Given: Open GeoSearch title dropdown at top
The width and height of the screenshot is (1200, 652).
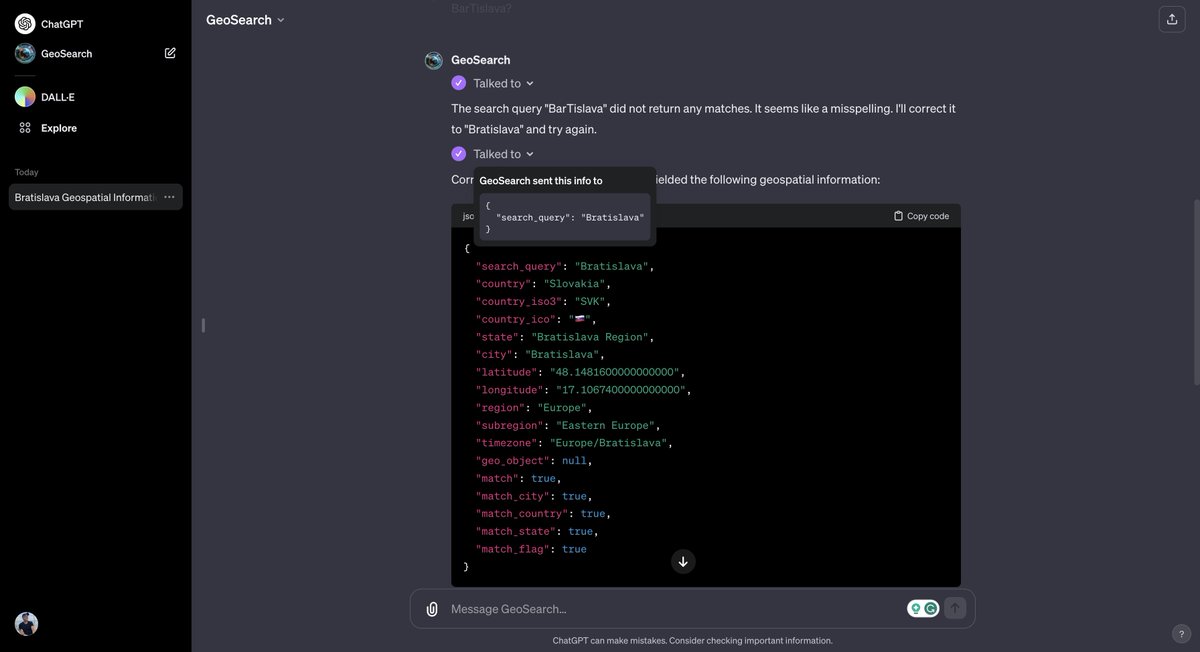Looking at the screenshot, I should tap(246, 19).
